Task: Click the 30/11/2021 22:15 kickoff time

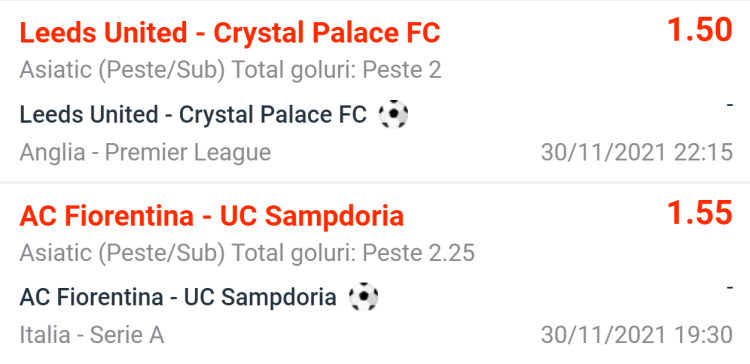Action: [x=637, y=153]
